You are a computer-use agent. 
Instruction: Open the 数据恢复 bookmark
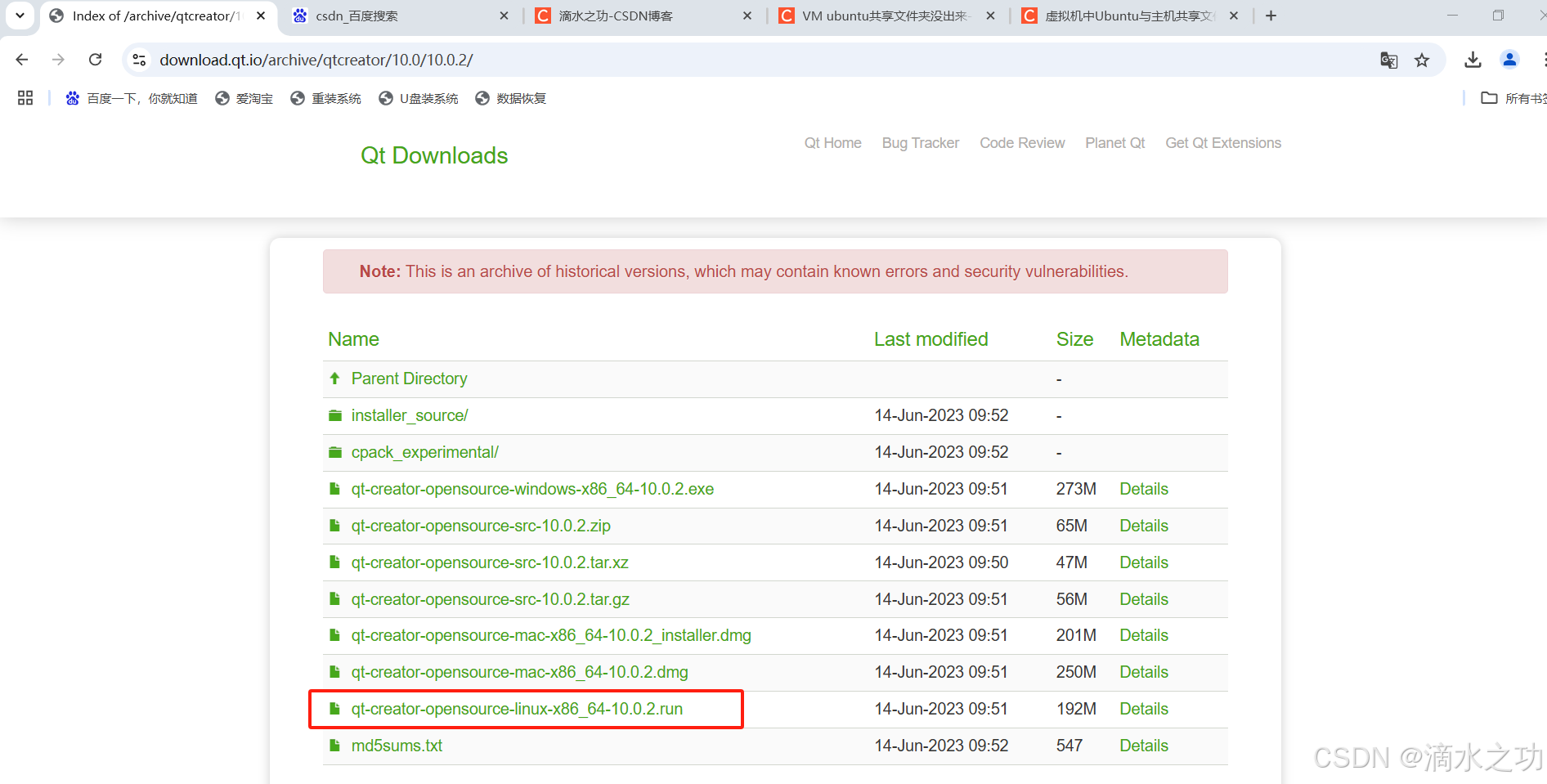click(511, 98)
